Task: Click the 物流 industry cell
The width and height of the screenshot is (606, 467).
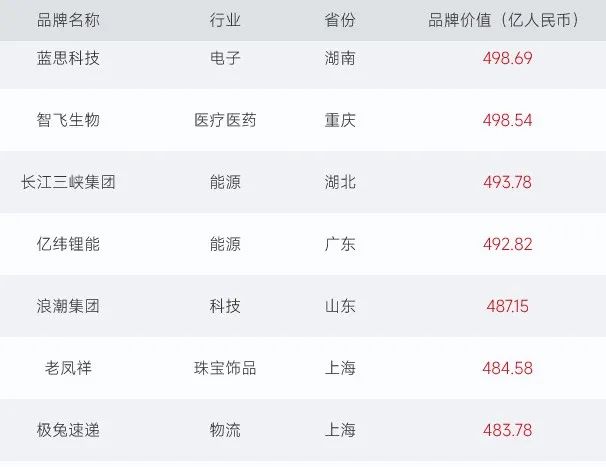Action: click(225, 430)
